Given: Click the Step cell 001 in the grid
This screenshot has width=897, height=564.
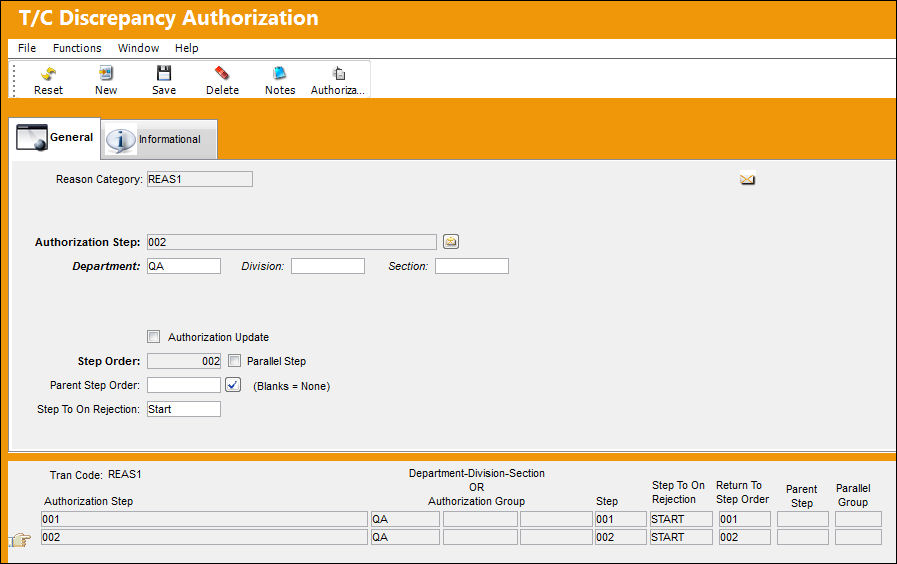Looking at the screenshot, I should (621, 519).
